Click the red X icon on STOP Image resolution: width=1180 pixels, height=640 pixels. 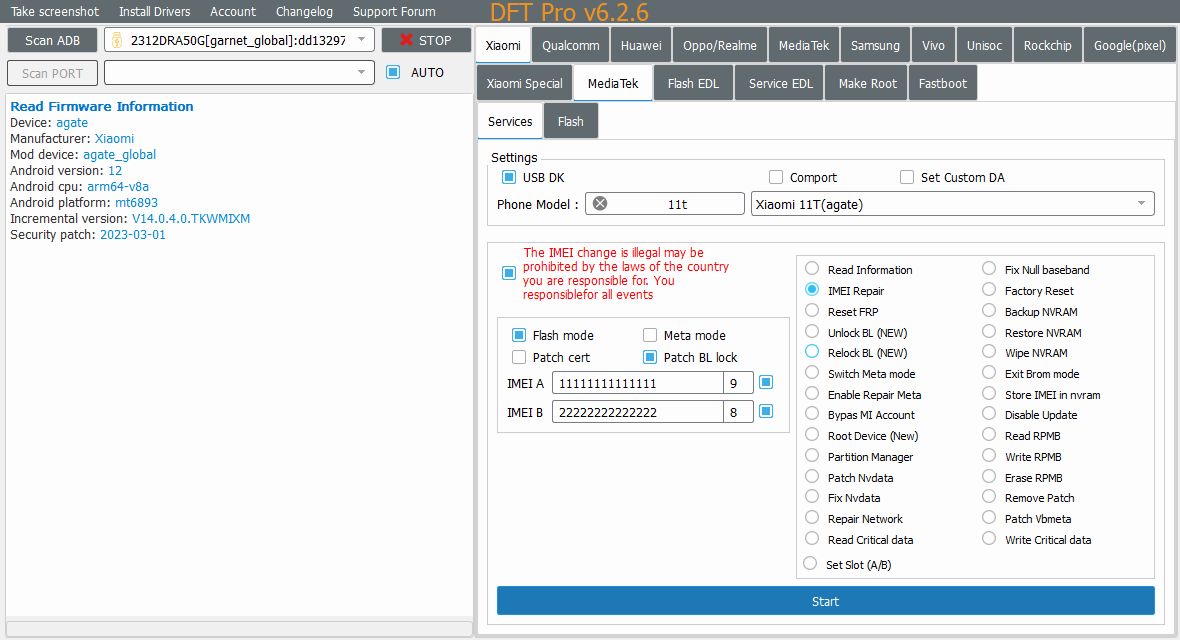[x=406, y=40]
